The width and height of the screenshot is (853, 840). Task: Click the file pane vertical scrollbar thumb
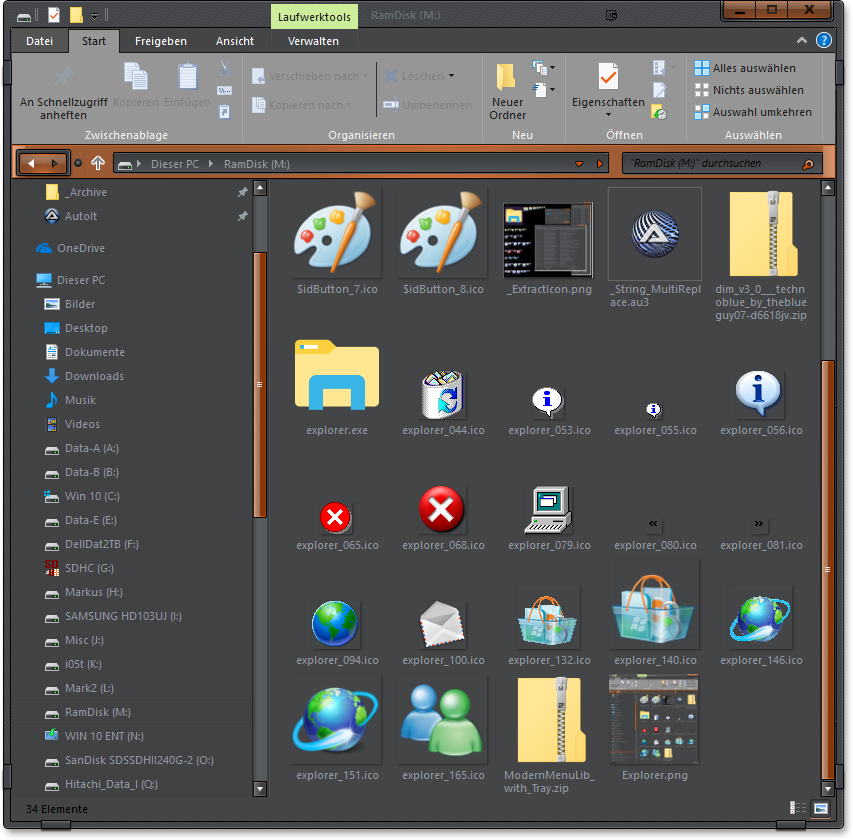pyautogui.click(x=827, y=570)
